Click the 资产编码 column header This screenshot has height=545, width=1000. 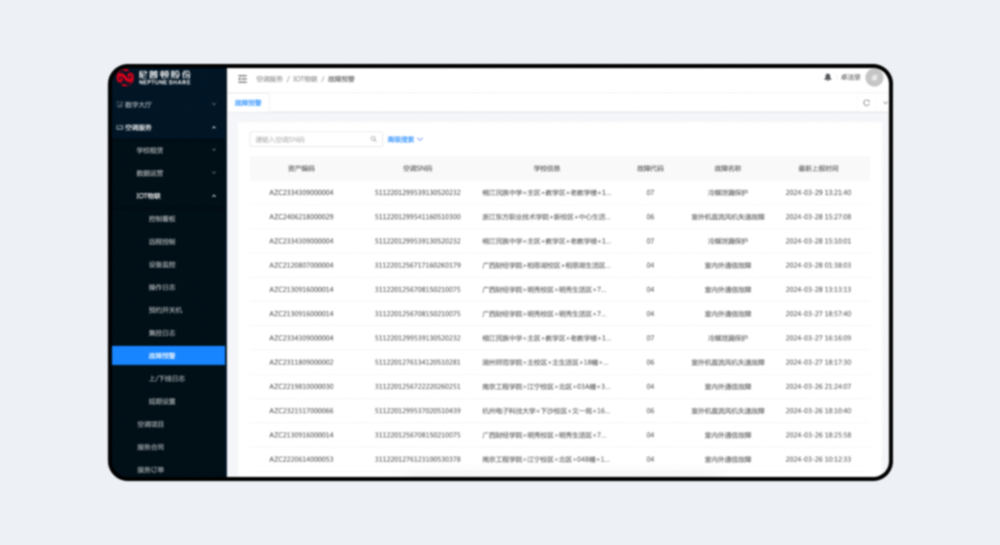coord(301,168)
